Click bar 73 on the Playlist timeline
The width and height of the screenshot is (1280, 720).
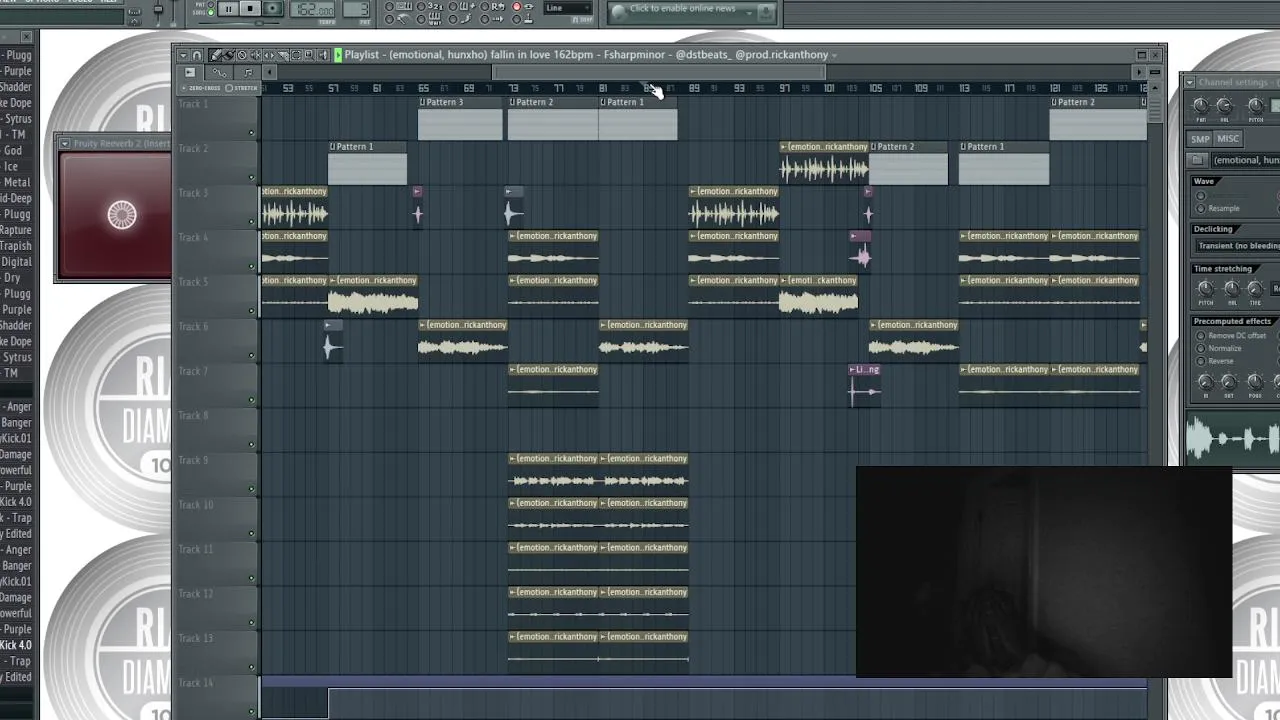(x=514, y=88)
